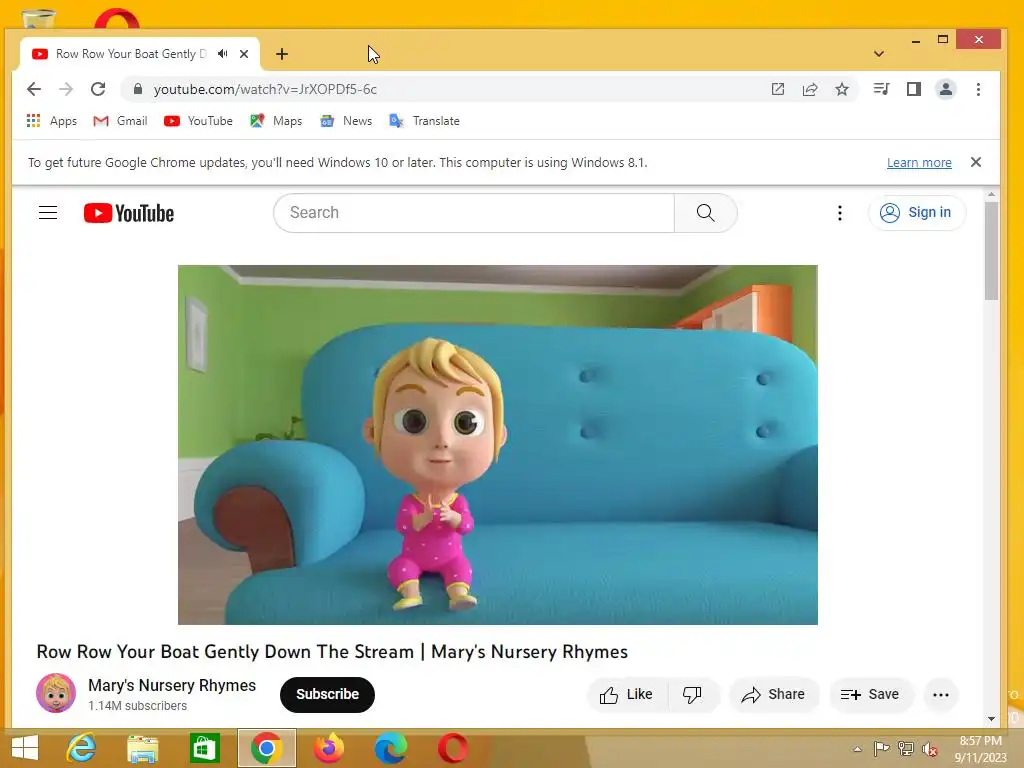Show hidden system tray icons
Viewport: 1024px width, 768px height.
[x=857, y=749]
